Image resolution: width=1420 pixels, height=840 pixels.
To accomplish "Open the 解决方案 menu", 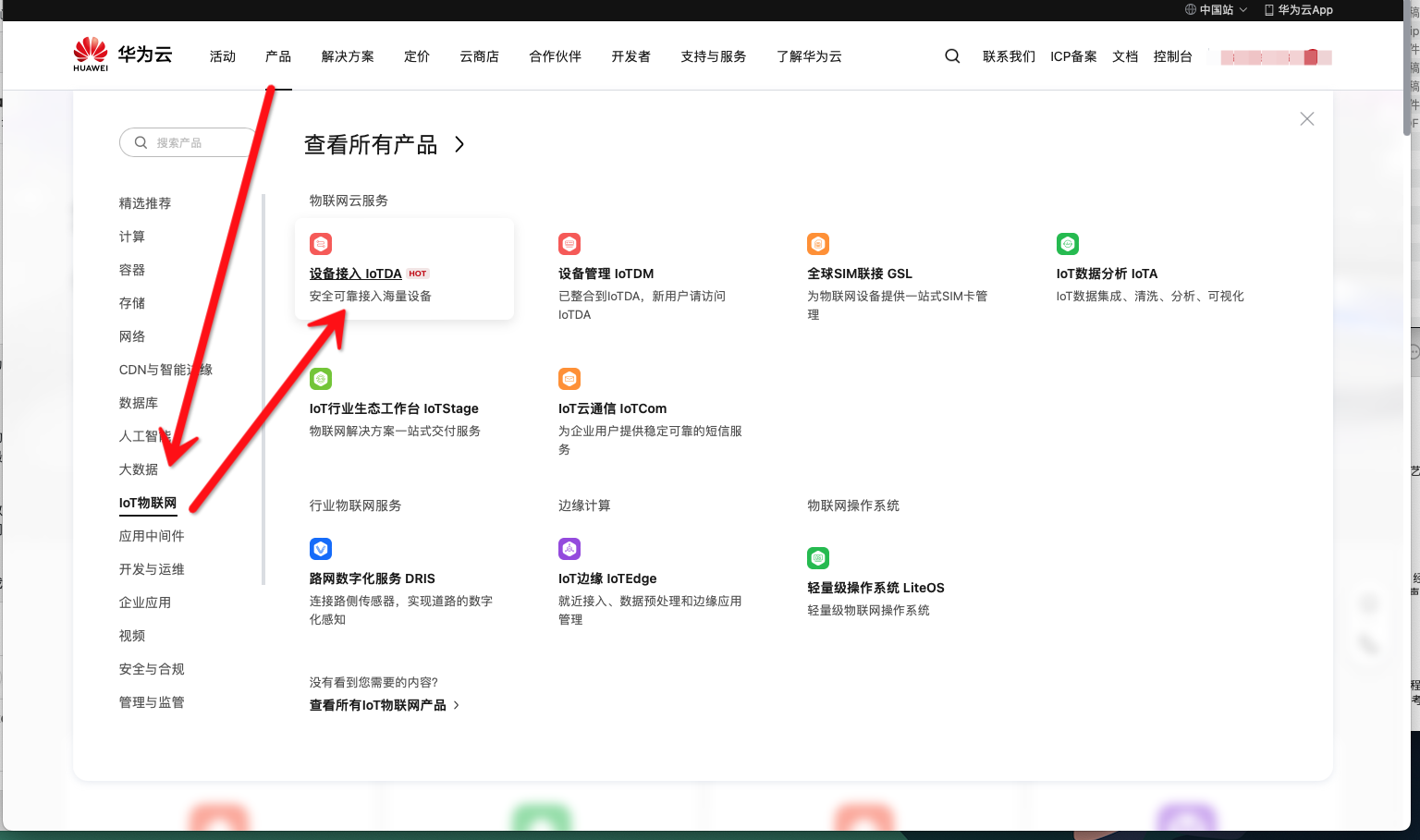I will pyautogui.click(x=348, y=56).
